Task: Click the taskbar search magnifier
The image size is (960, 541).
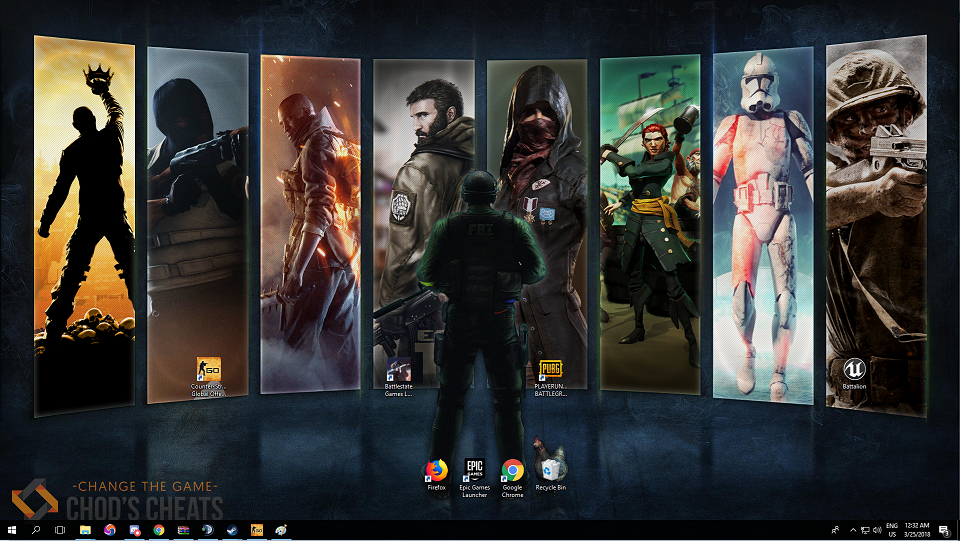Action: 36,530
